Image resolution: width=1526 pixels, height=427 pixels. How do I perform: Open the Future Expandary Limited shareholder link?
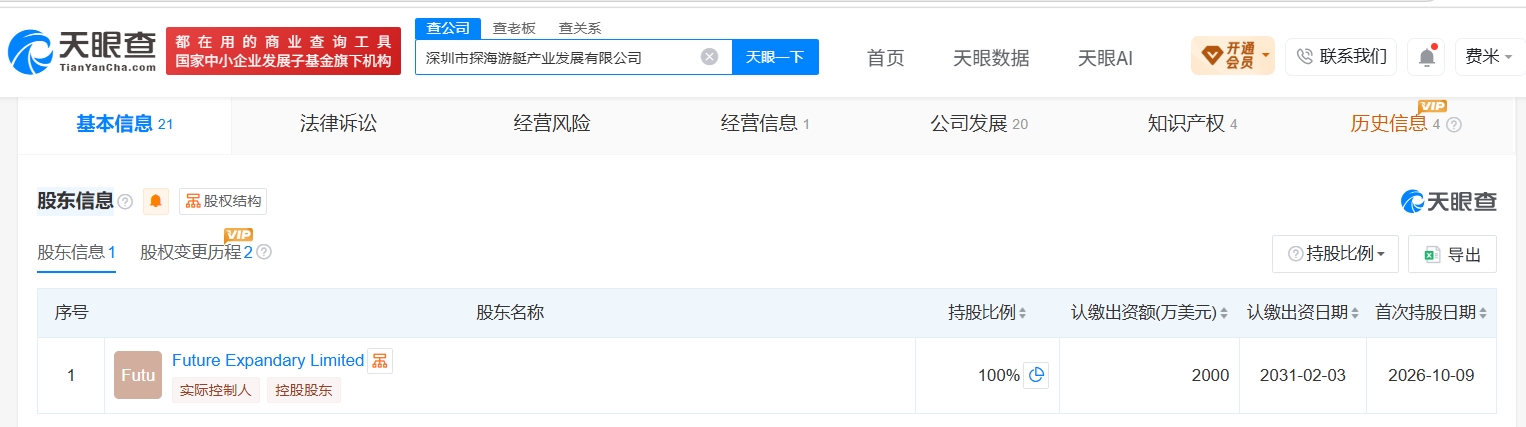pos(268,360)
